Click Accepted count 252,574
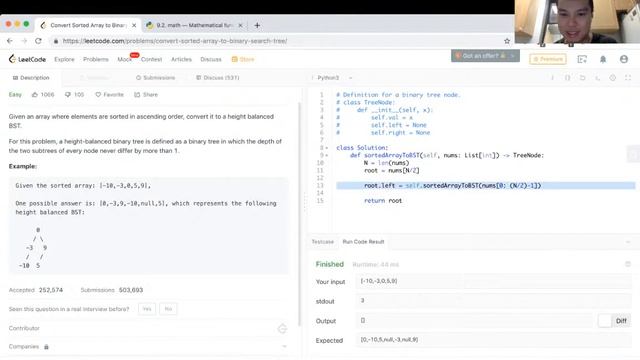 click(51, 290)
